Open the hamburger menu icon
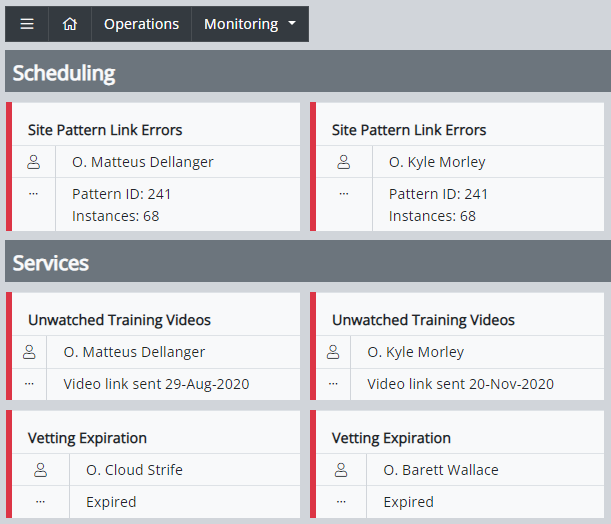 coord(27,24)
